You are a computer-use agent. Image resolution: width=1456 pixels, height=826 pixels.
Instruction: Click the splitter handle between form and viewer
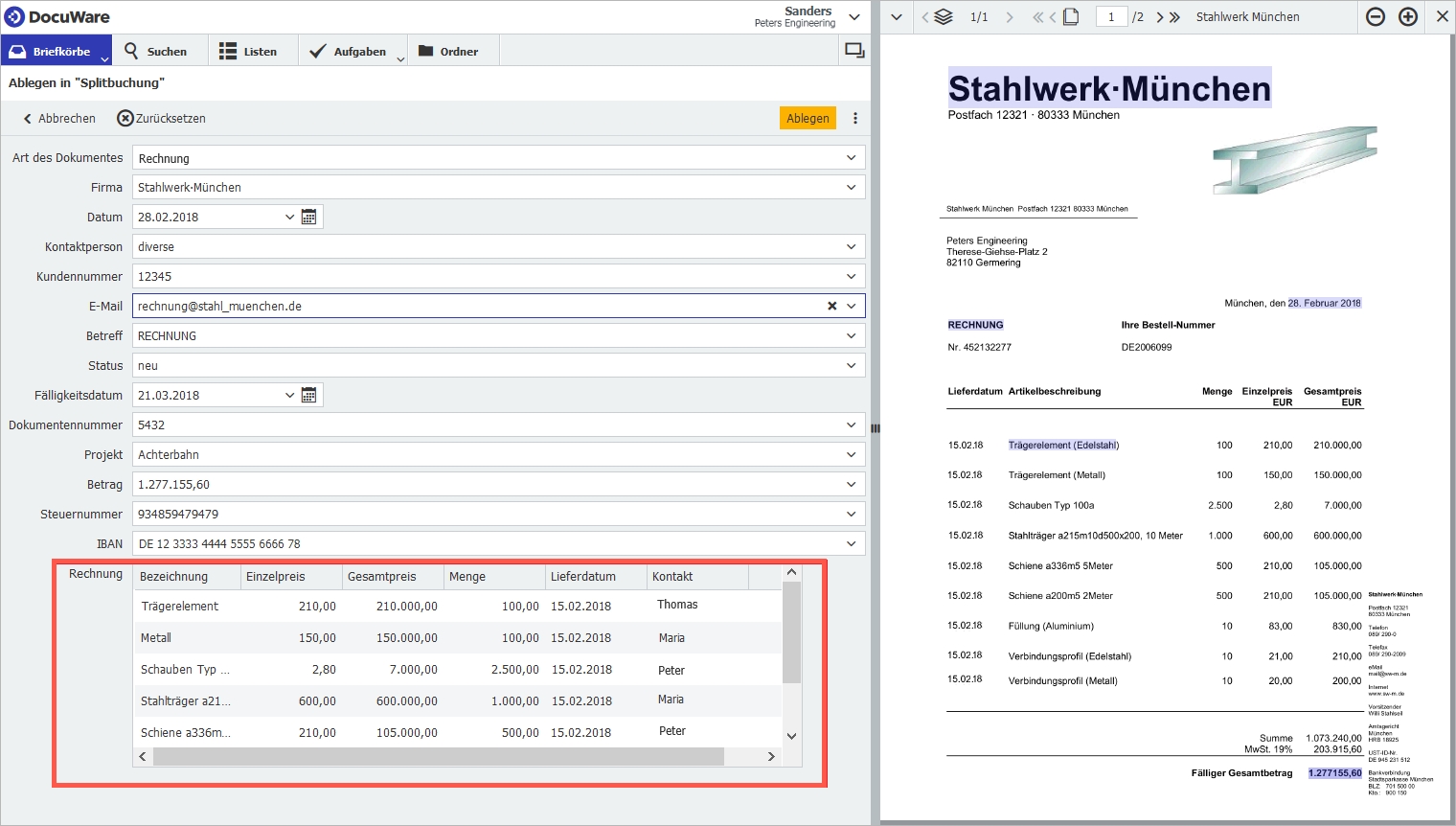(875, 428)
